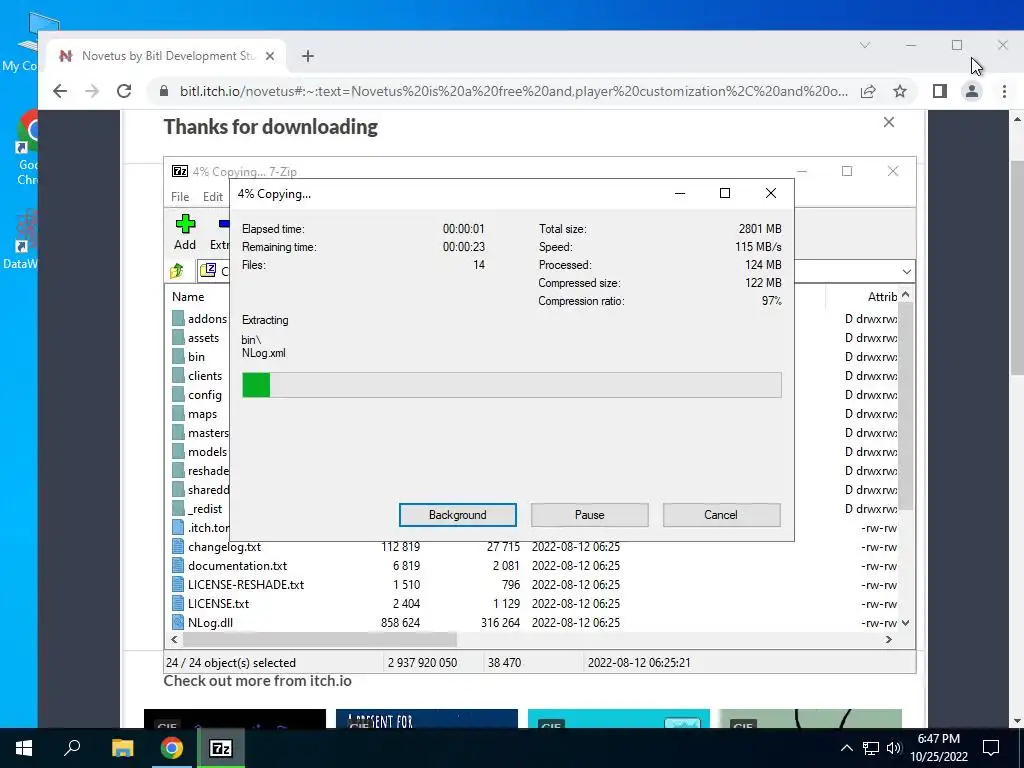The image size is (1024, 768).
Task: Select the maps folder icon
Action: click(178, 413)
